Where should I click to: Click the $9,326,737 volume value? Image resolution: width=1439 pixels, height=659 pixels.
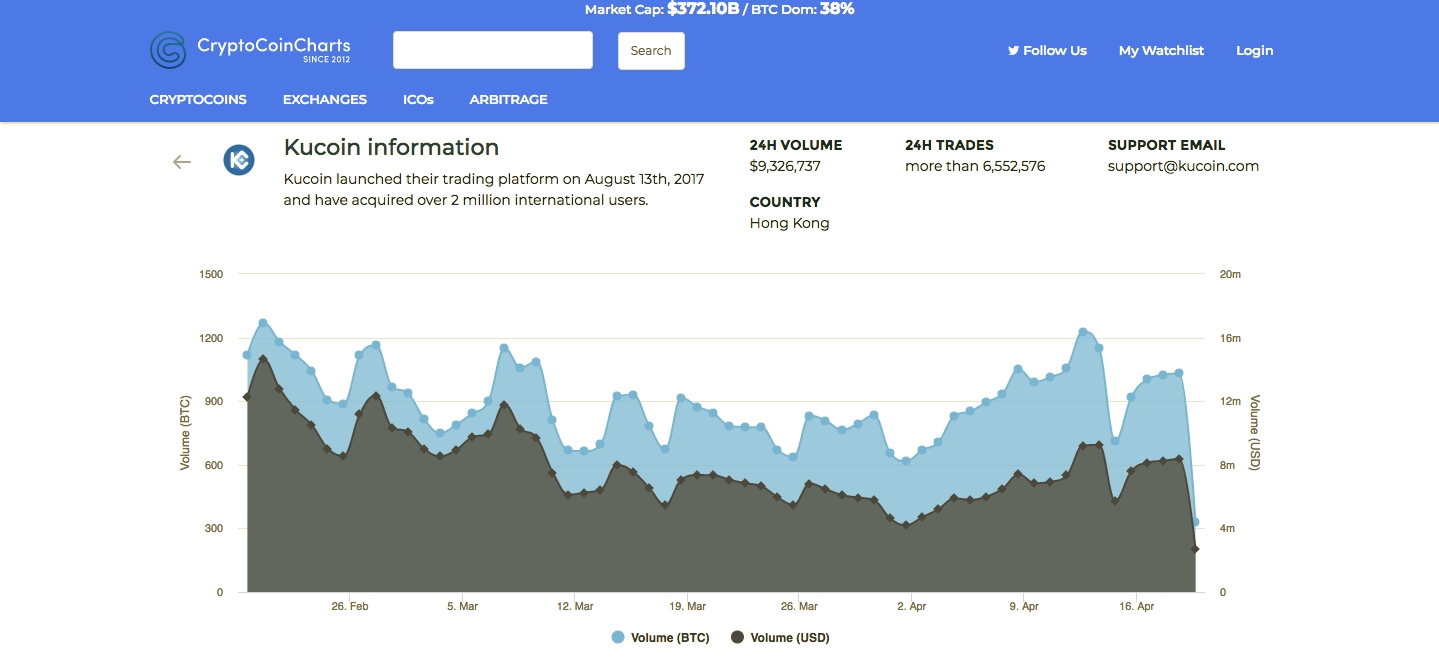coord(785,166)
